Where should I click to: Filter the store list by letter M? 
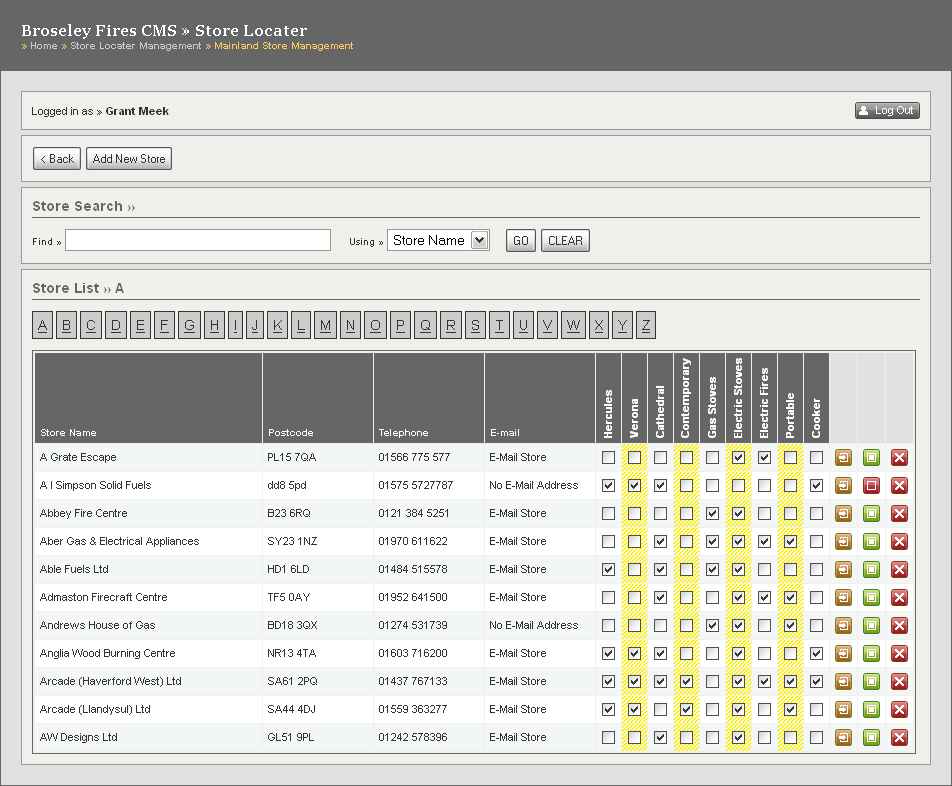(x=326, y=325)
